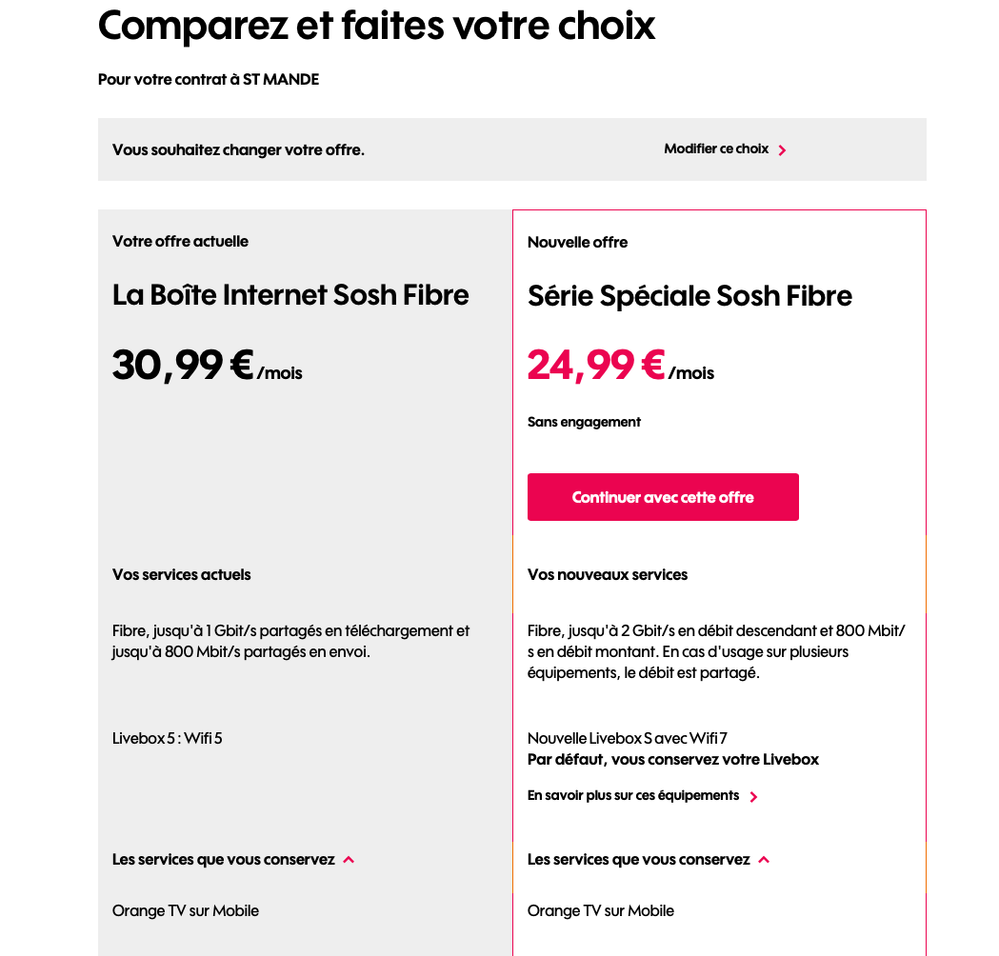This screenshot has height=956, width=999.
Task: Click the Vos services actuels heading
Action: coord(181,574)
